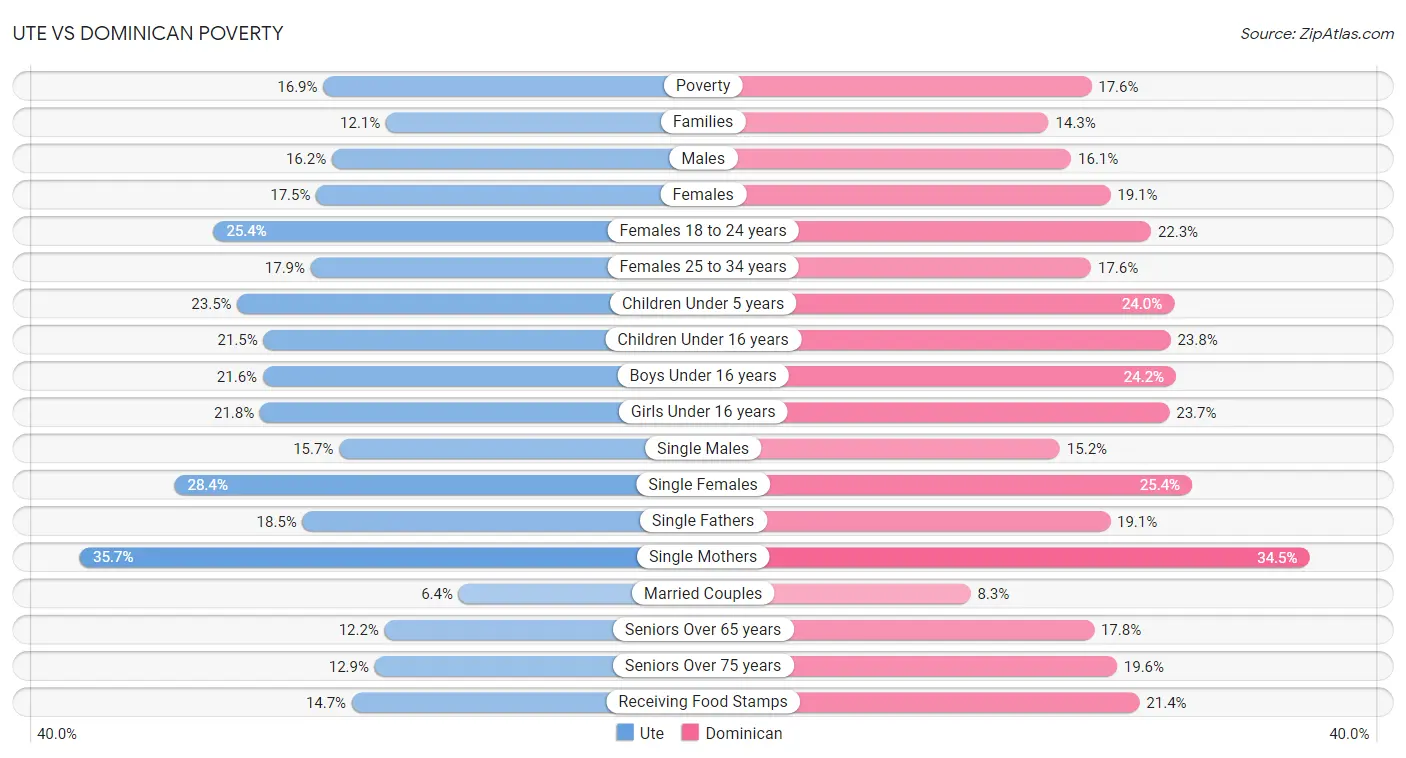The image size is (1406, 758).
Task: Select the Single Mothers category label
Action: pos(703,557)
